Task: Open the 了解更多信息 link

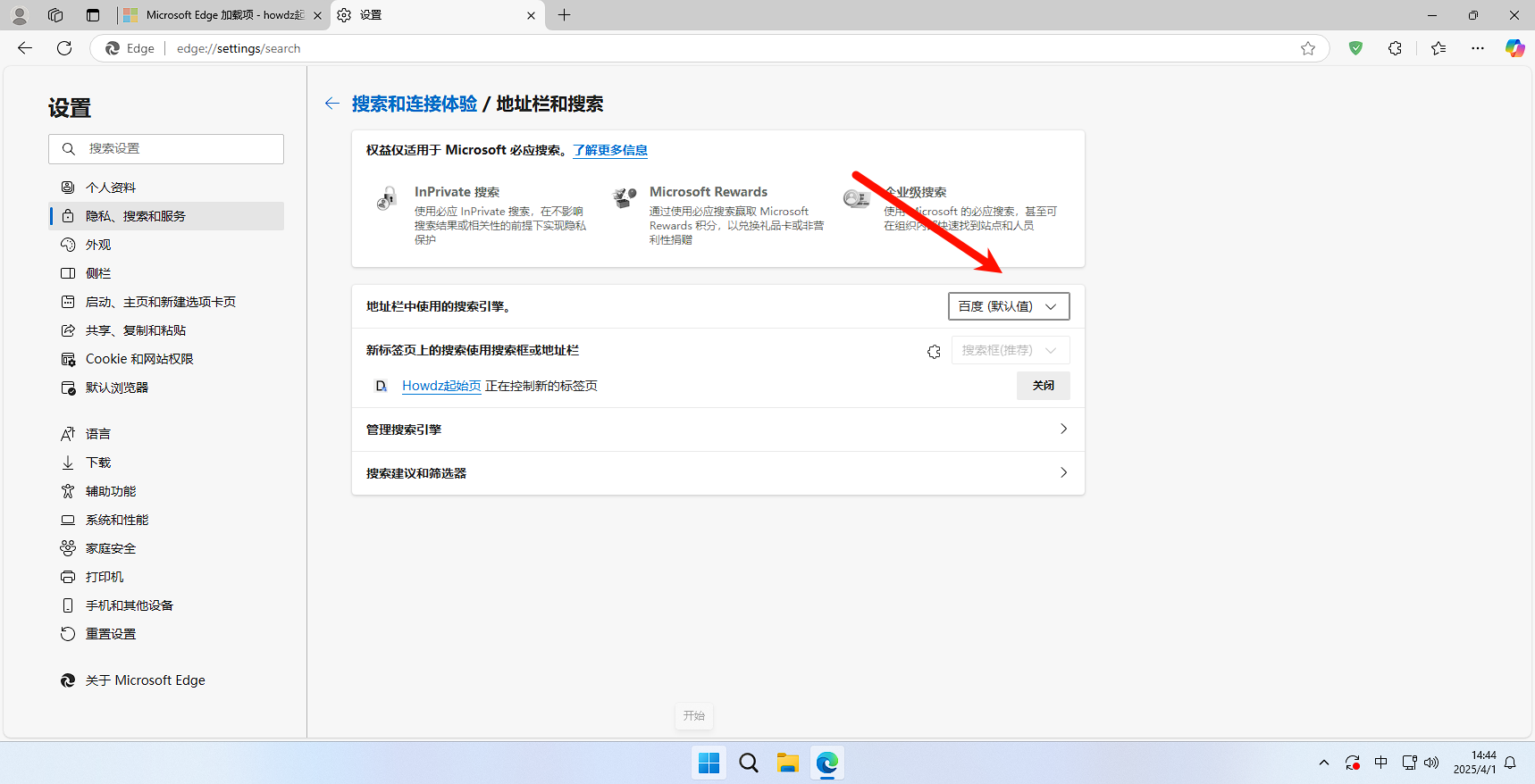Action: (x=610, y=150)
